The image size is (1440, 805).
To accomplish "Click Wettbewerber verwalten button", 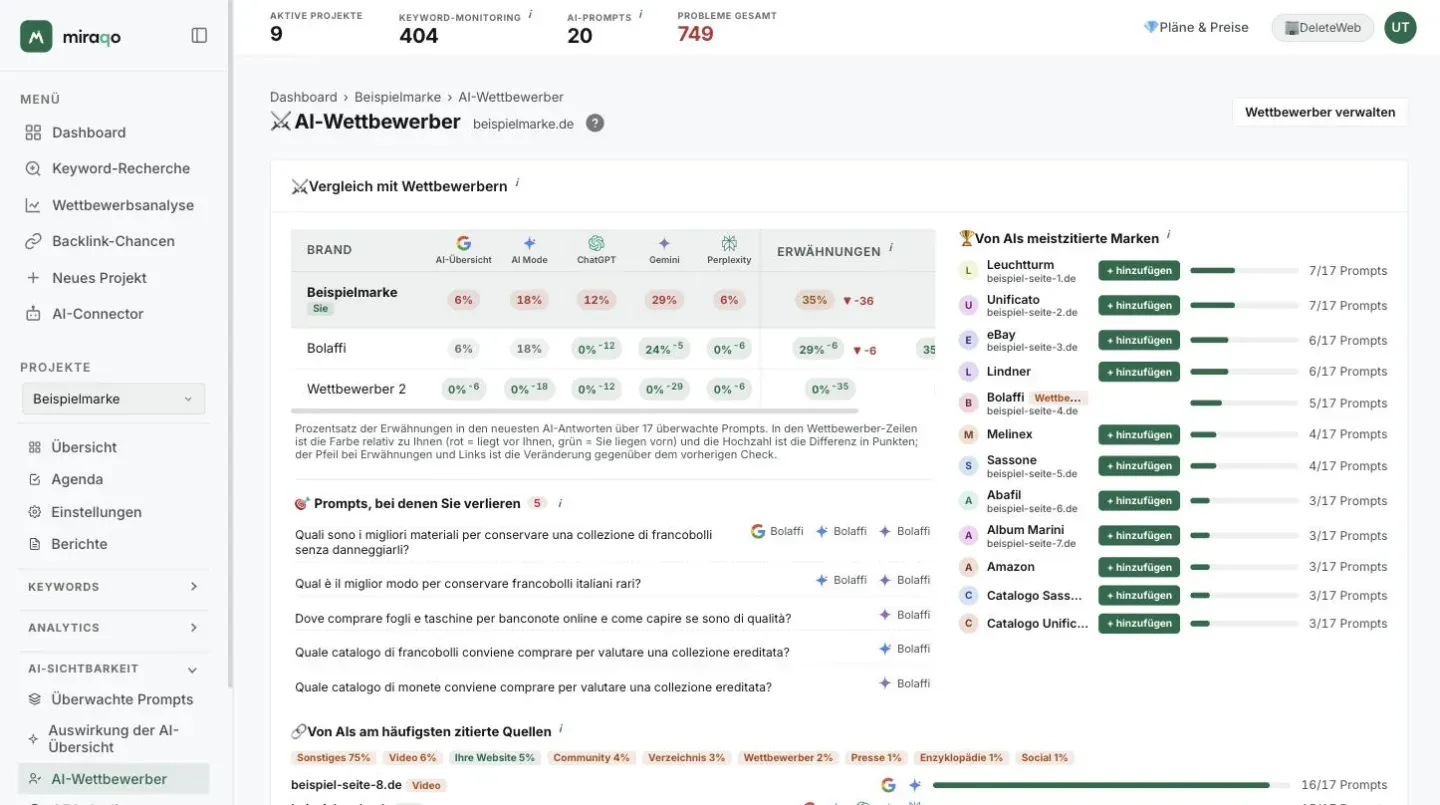I will pyautogui.click(x=1320, y=112).
